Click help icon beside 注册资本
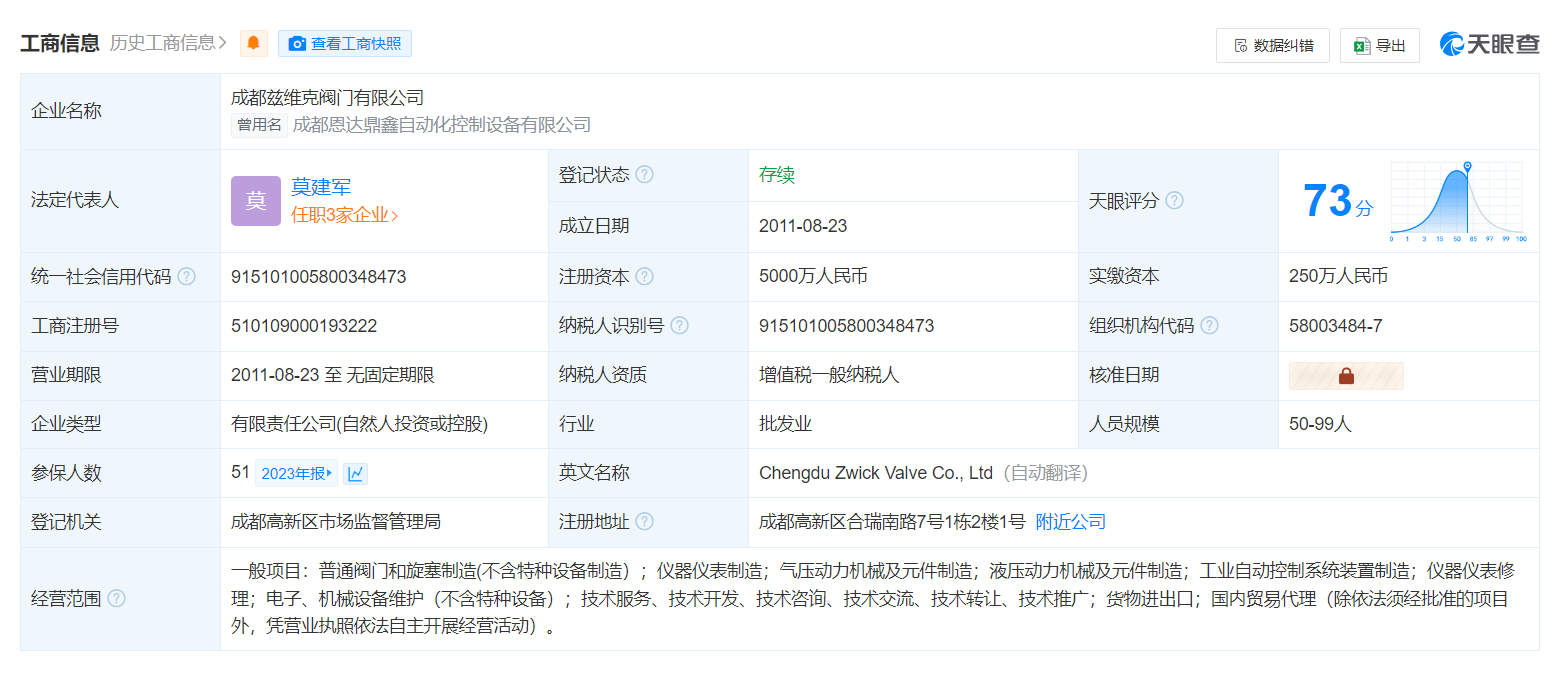 click(x=645, y=277)
